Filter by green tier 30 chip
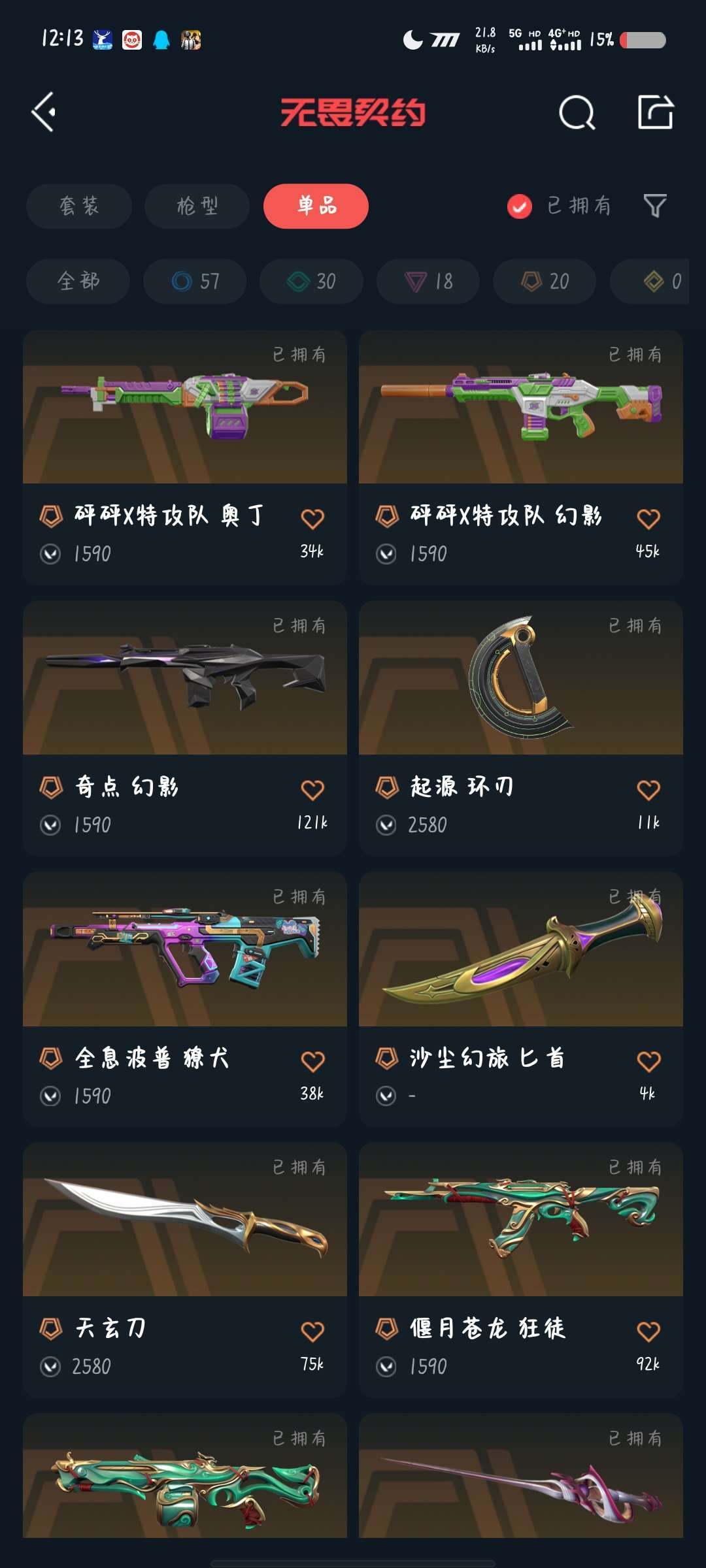Viewport: 706px width, 1568px height. click(311, 282)
